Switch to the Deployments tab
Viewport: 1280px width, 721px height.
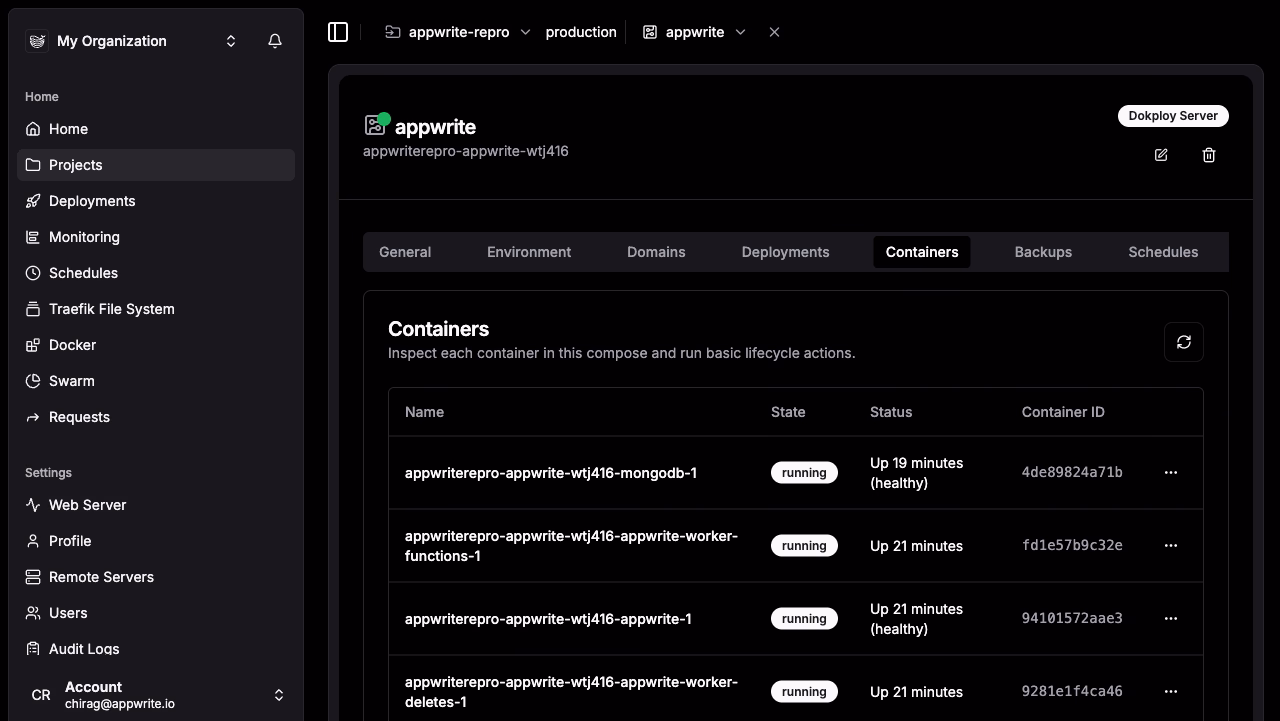point(785,252)
